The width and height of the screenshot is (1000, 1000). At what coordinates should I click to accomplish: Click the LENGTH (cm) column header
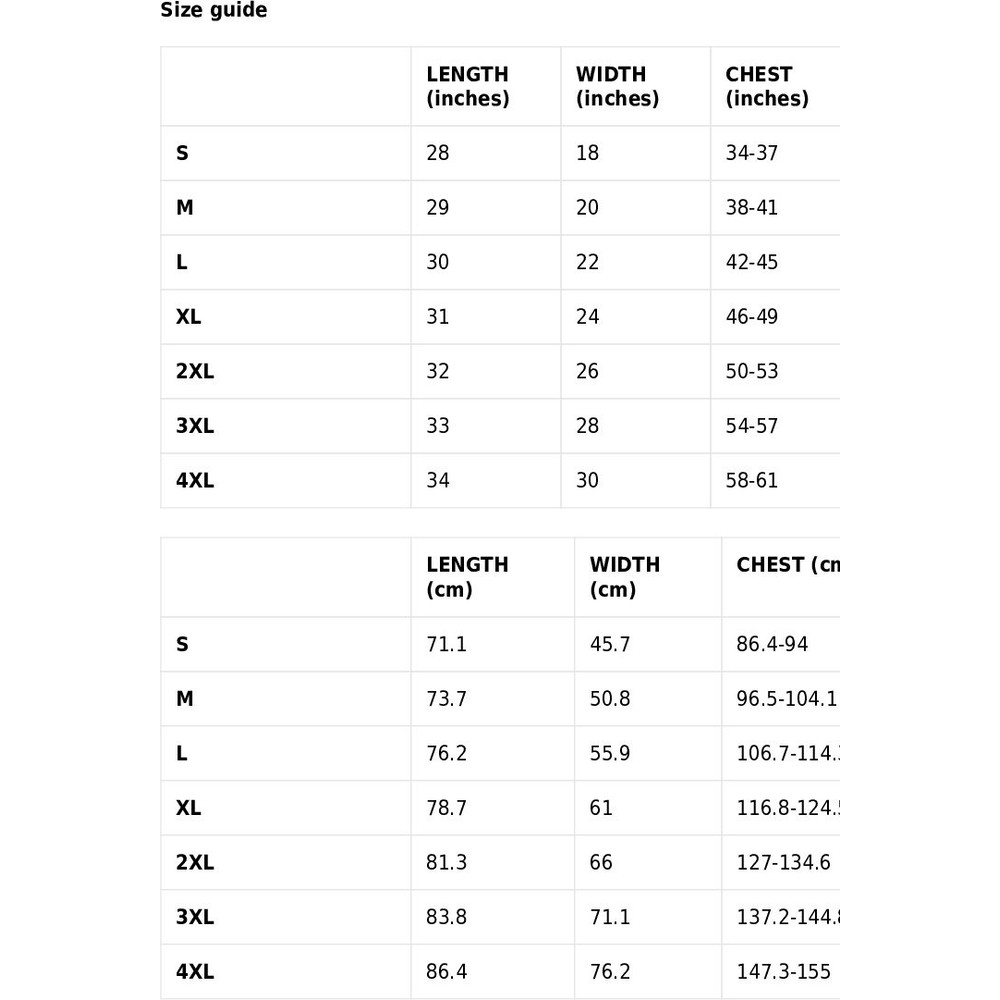click(x=467, y=577)
